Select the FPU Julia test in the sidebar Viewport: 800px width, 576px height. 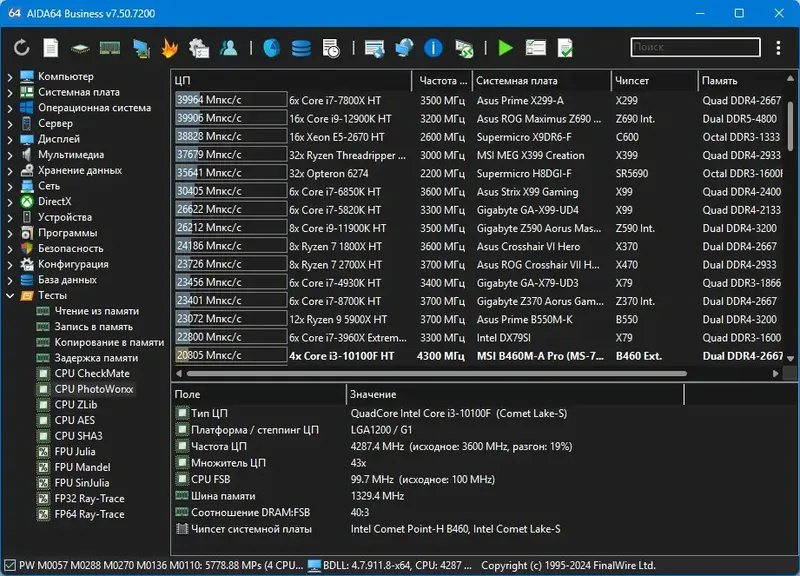click(x=77, y=452)
